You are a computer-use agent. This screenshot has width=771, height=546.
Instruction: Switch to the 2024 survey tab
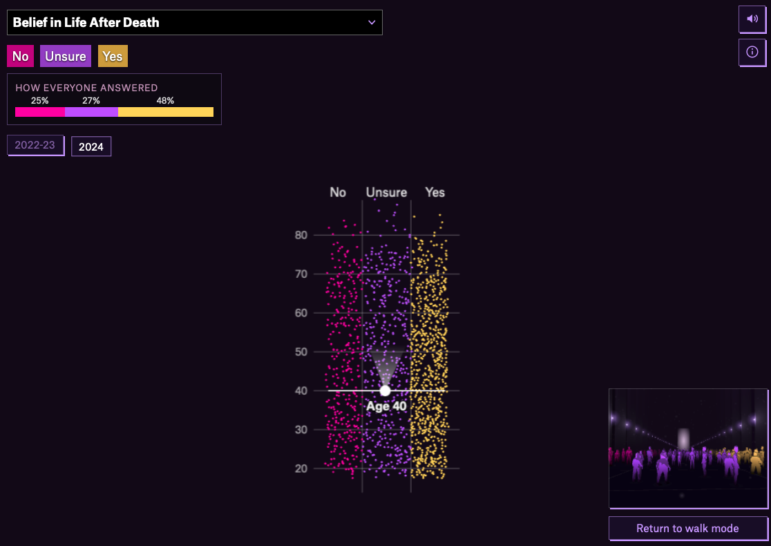pos(91,147)
